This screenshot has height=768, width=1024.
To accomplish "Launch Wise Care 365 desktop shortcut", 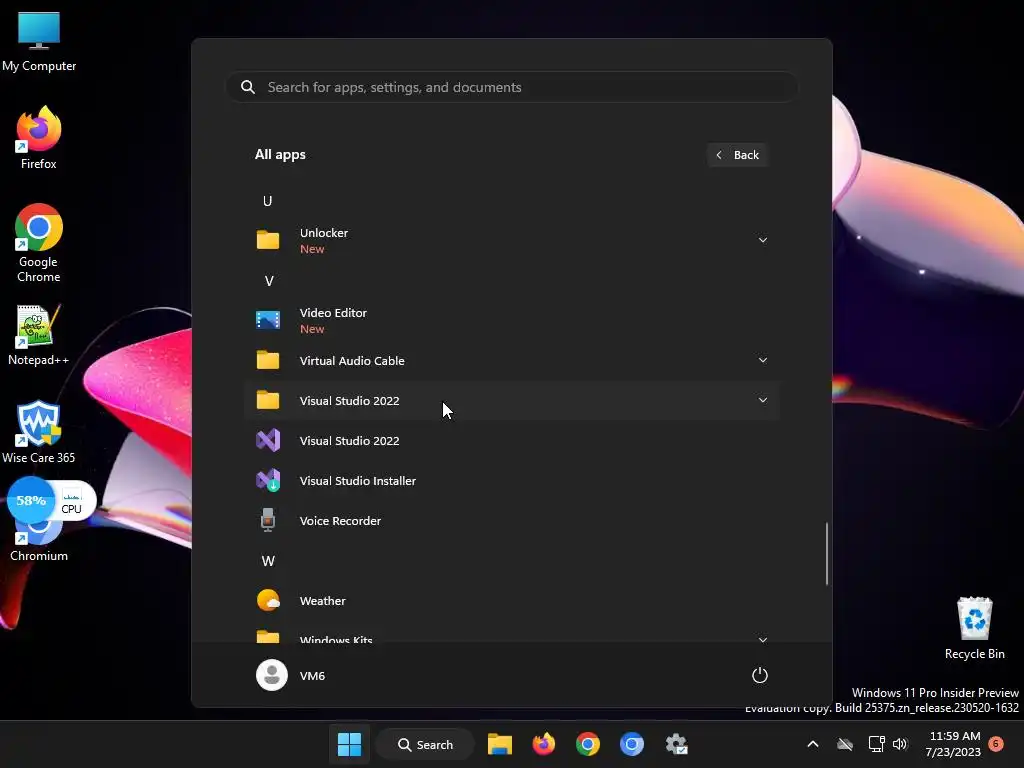I will [x=39, y=432].
